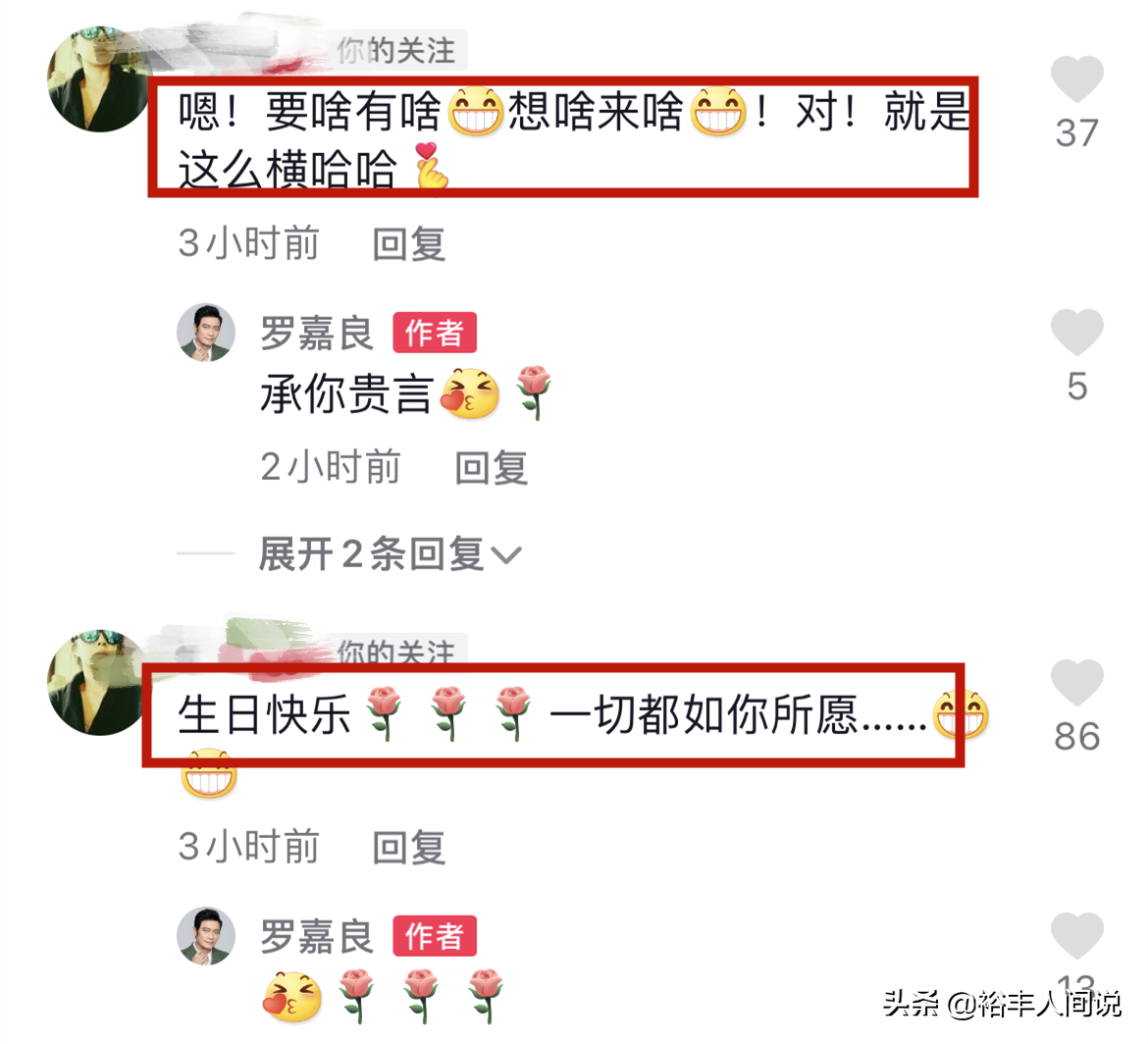The width and height of the screenshot is (1148, 1044).
Task: Click the 作者 badge in bottom reply
Action: [435, 936]
